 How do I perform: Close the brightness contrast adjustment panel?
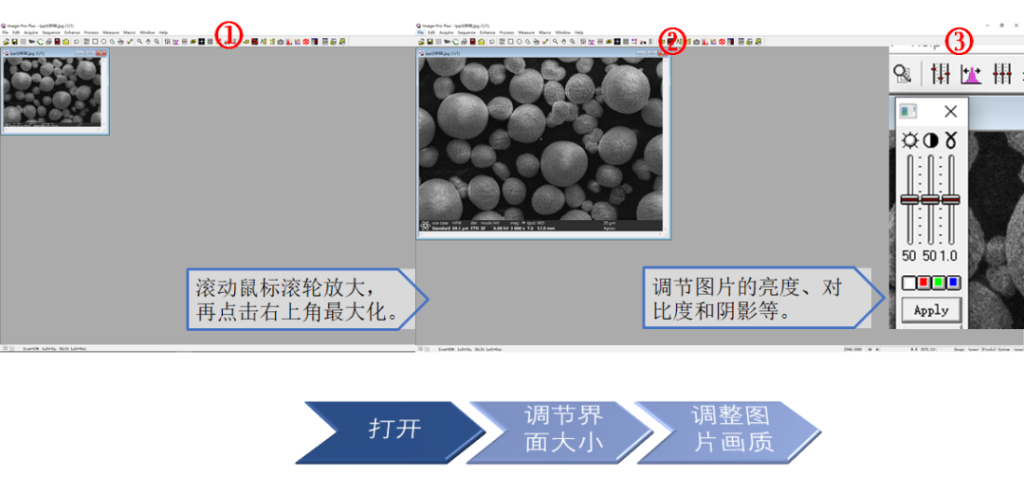point(950,111)
